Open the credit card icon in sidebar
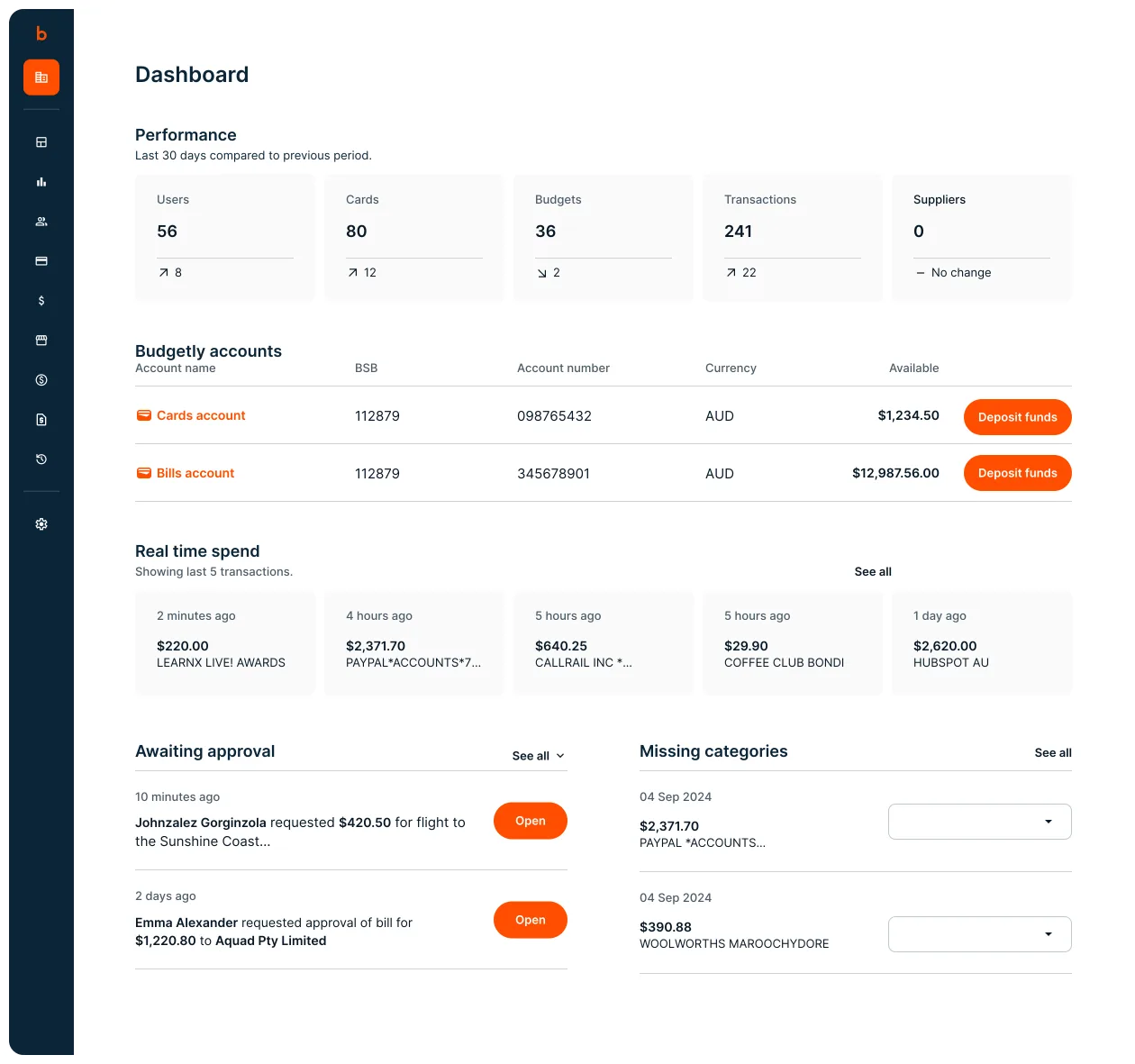 [41, 261]
